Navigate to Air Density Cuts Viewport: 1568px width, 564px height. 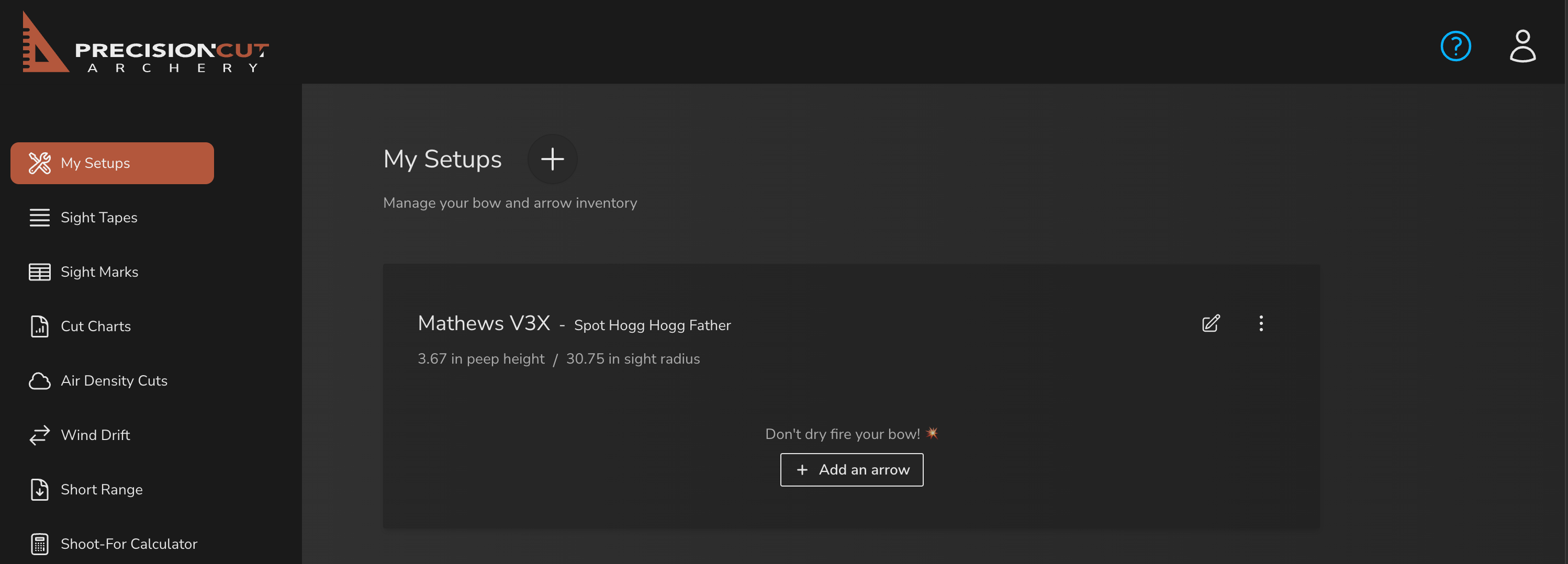(x=112, y=380)
